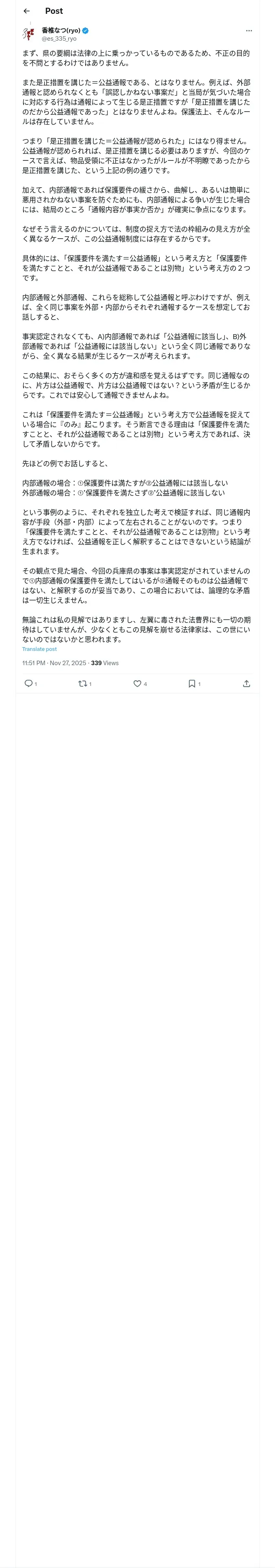Click the like count of 4
The image size is (275, 1568).
tap(145, 684)
